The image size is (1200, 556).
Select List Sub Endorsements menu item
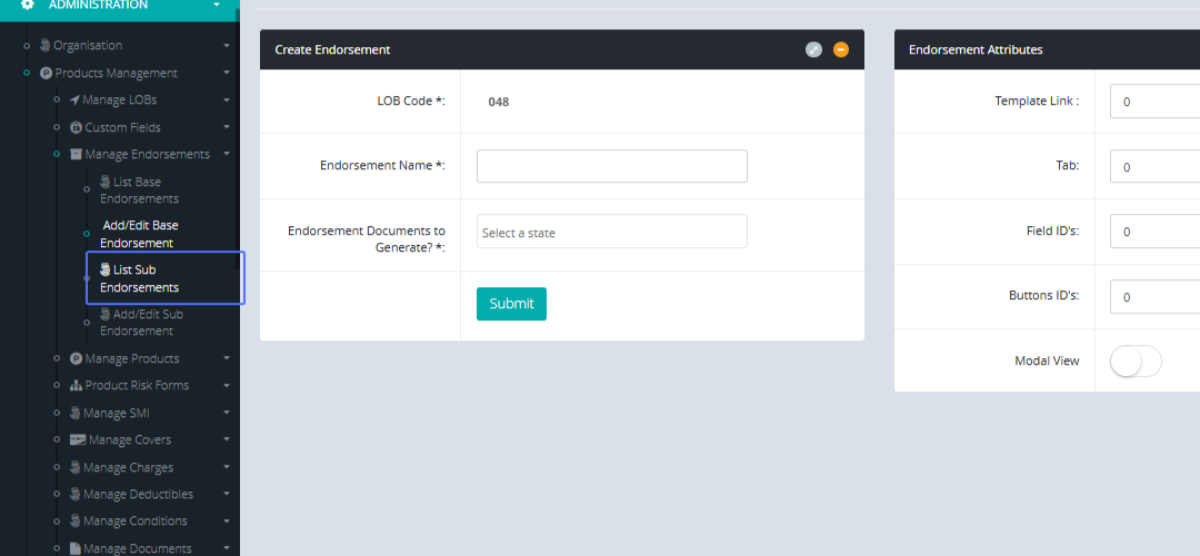(x=139, y=278)
